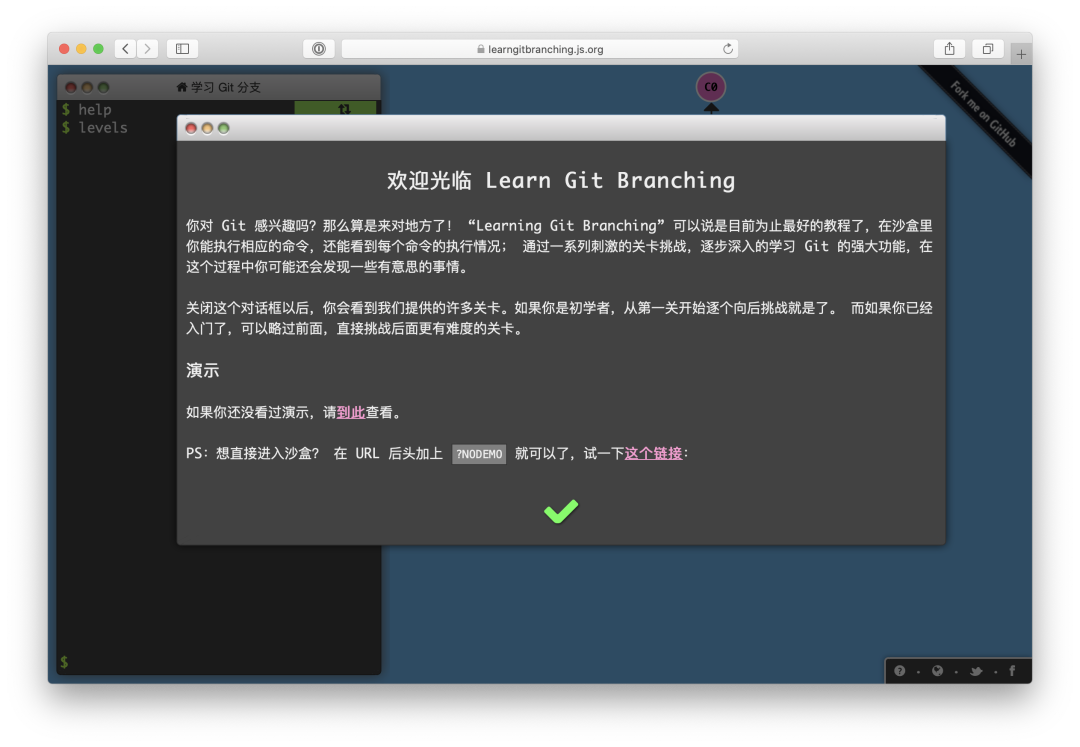
Task: Open the Fork me on GitHub ribbon
Action: pos(984,114)
